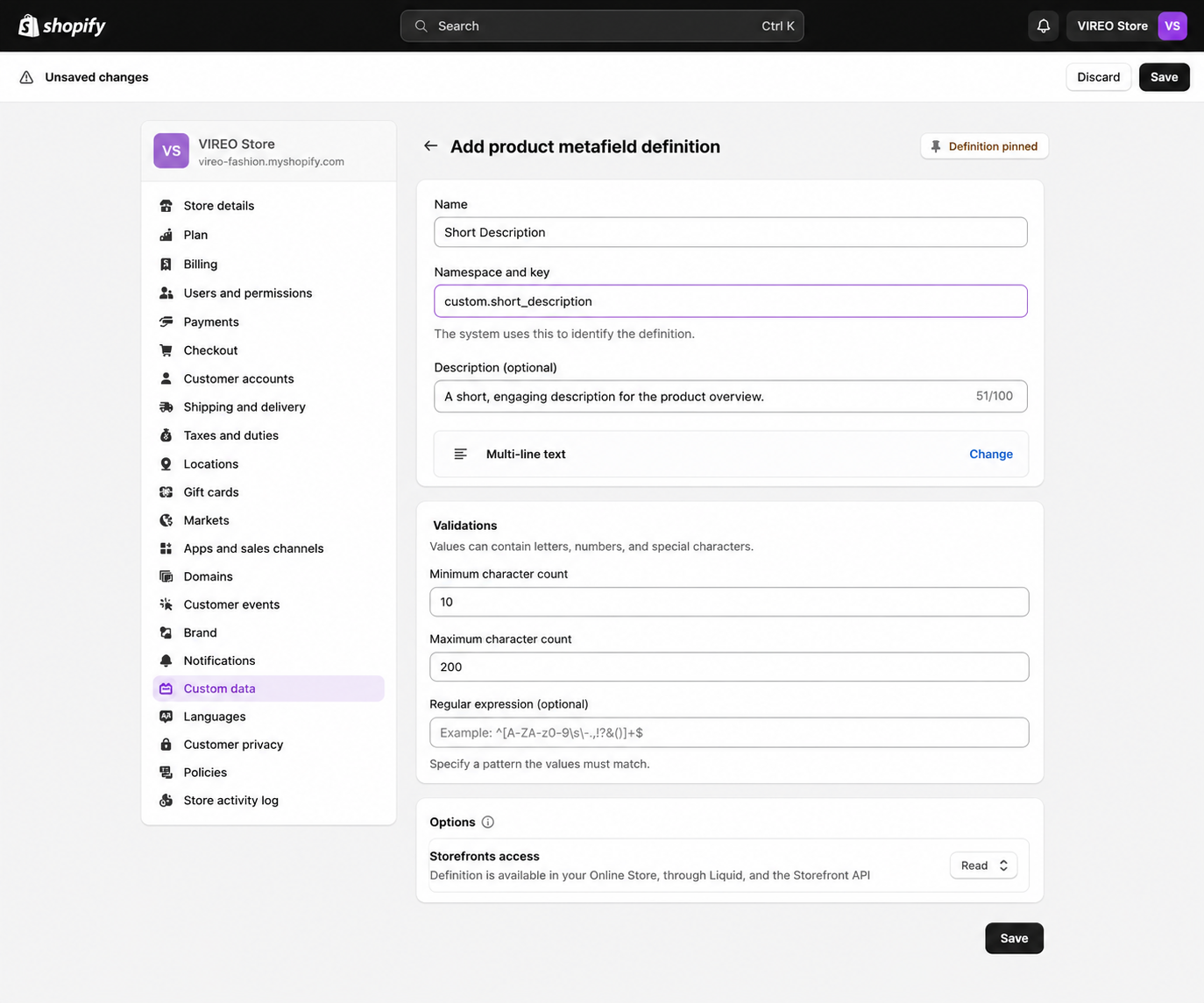Click the Locations pin icon

166,463
